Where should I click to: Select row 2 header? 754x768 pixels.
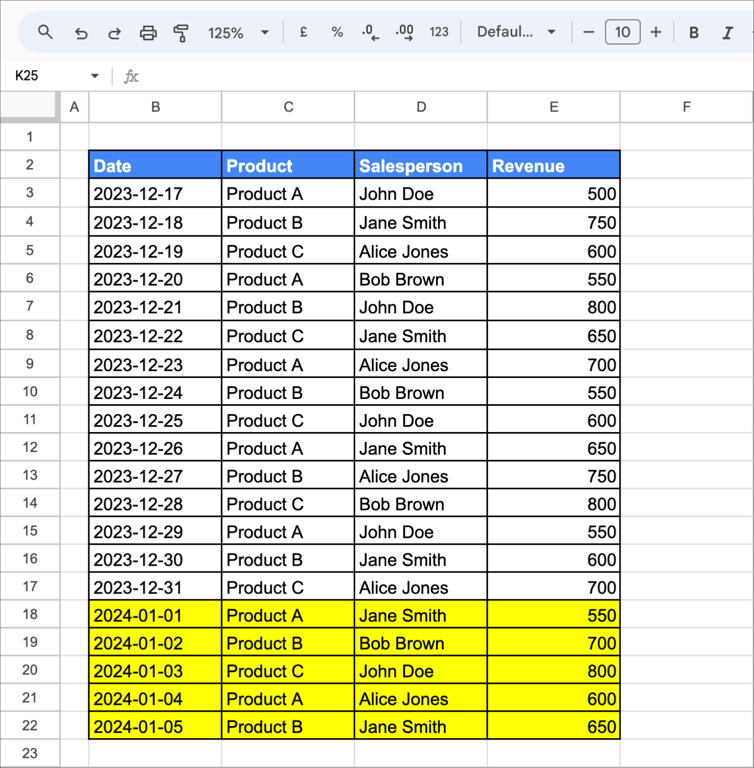[x=30, y=165]
